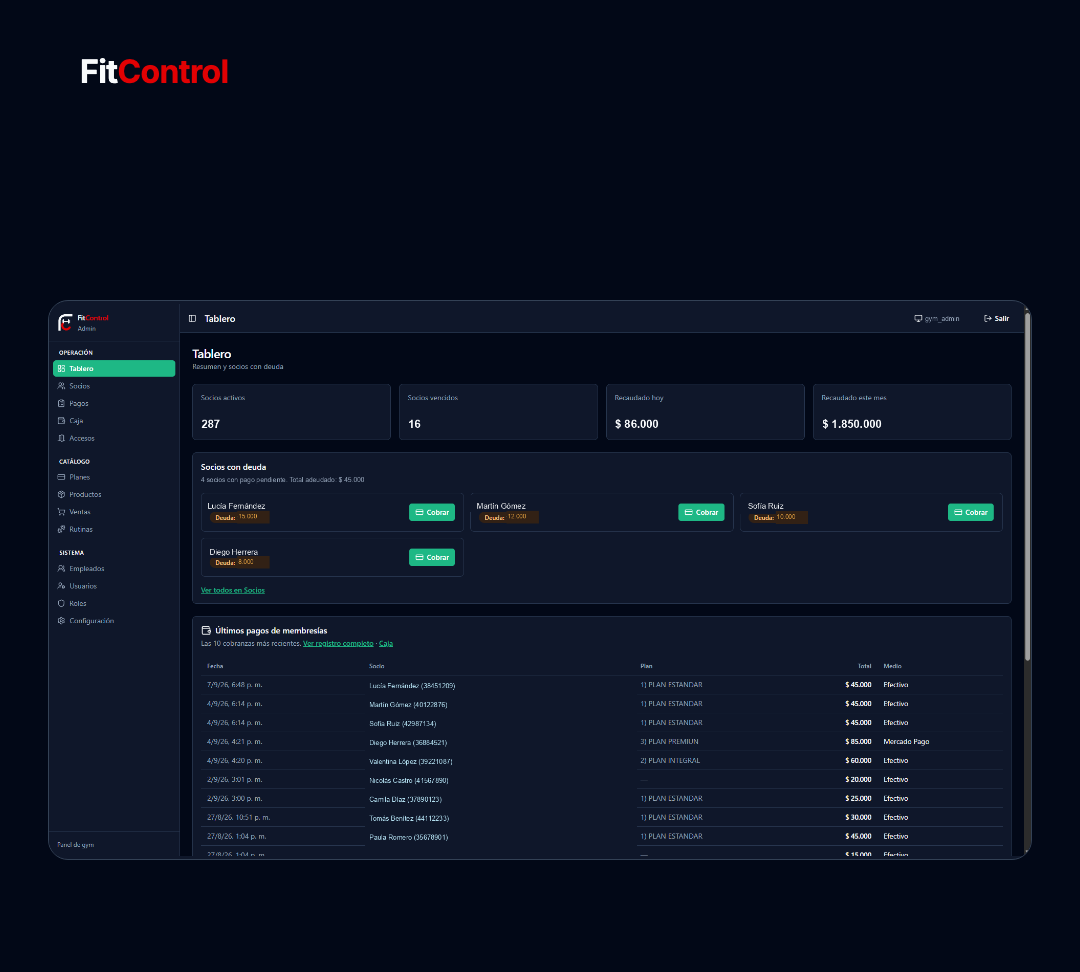
Task: Click the Caja icon in sidebar
Action: pos(61,421)
